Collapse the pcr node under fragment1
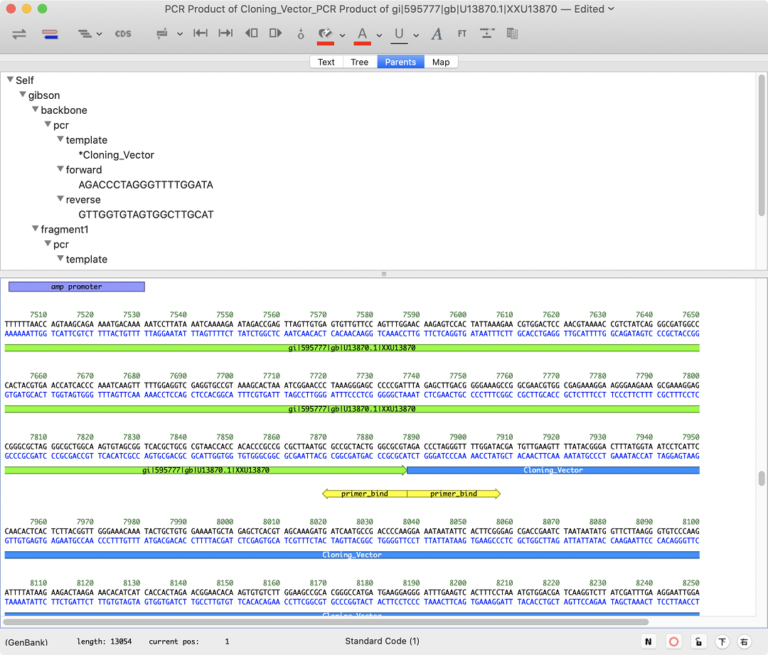 48,243
